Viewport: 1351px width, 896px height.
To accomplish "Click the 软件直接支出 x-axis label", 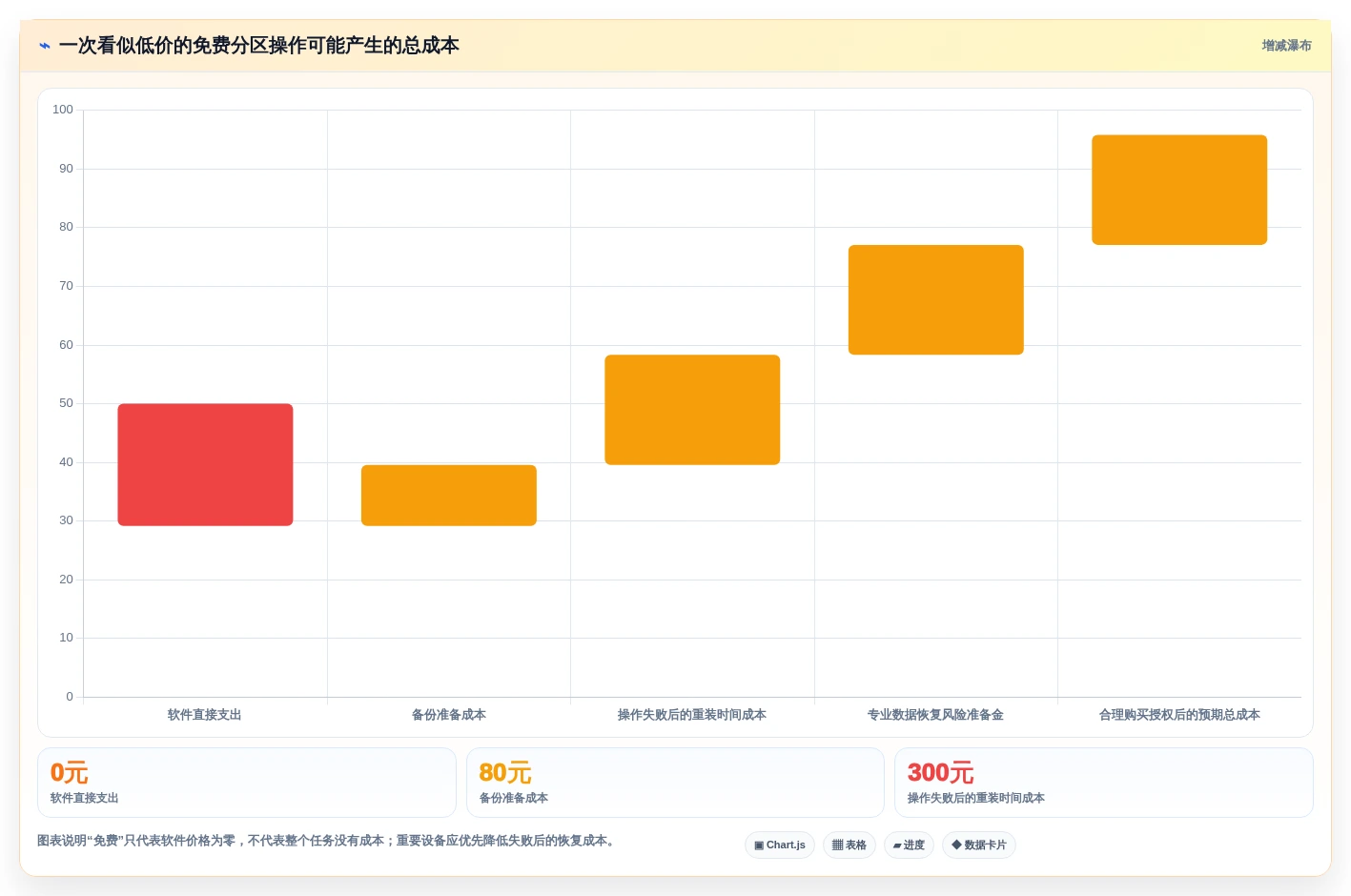I will coord(205,715).
